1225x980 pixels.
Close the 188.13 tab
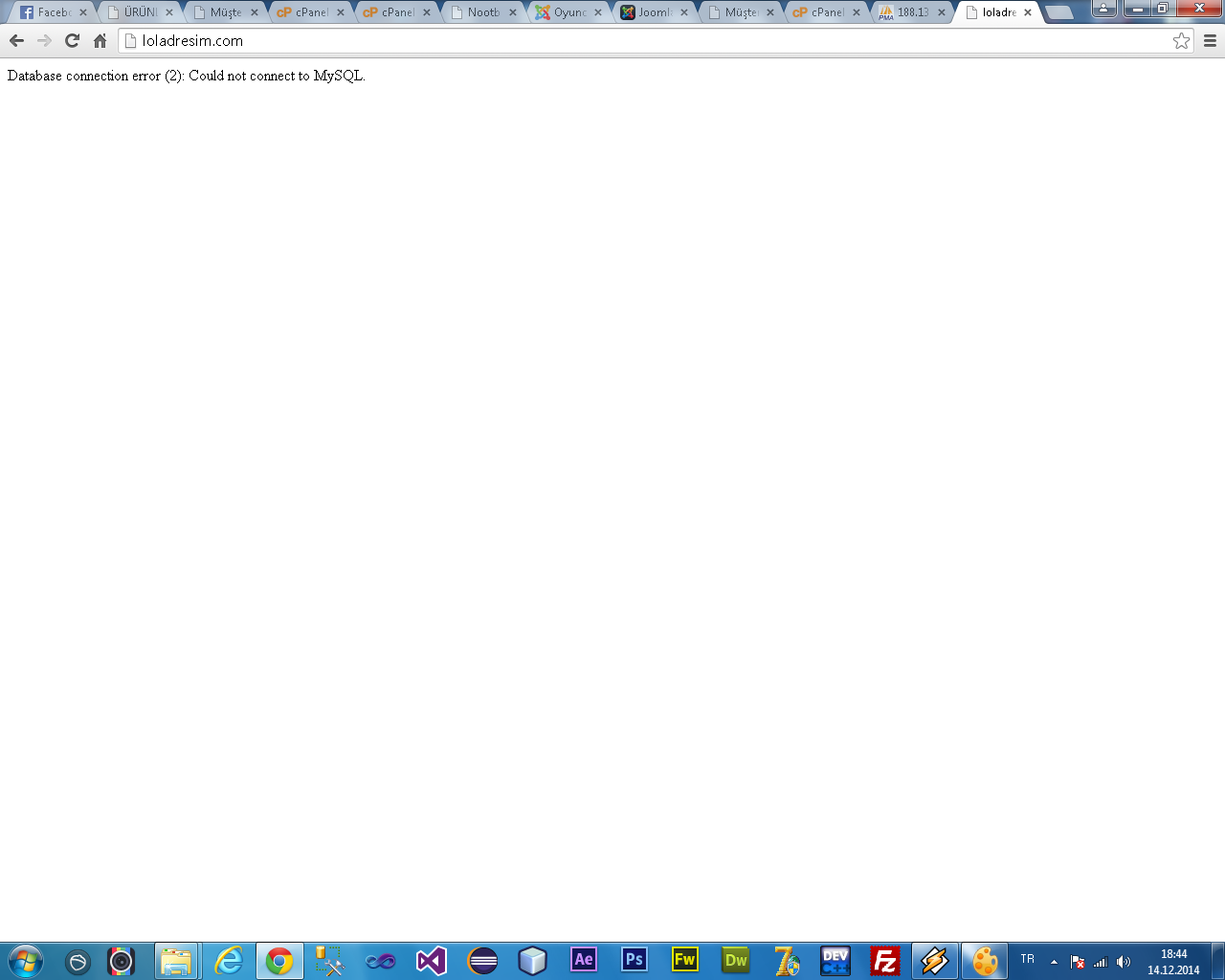[x=941, y=12]
